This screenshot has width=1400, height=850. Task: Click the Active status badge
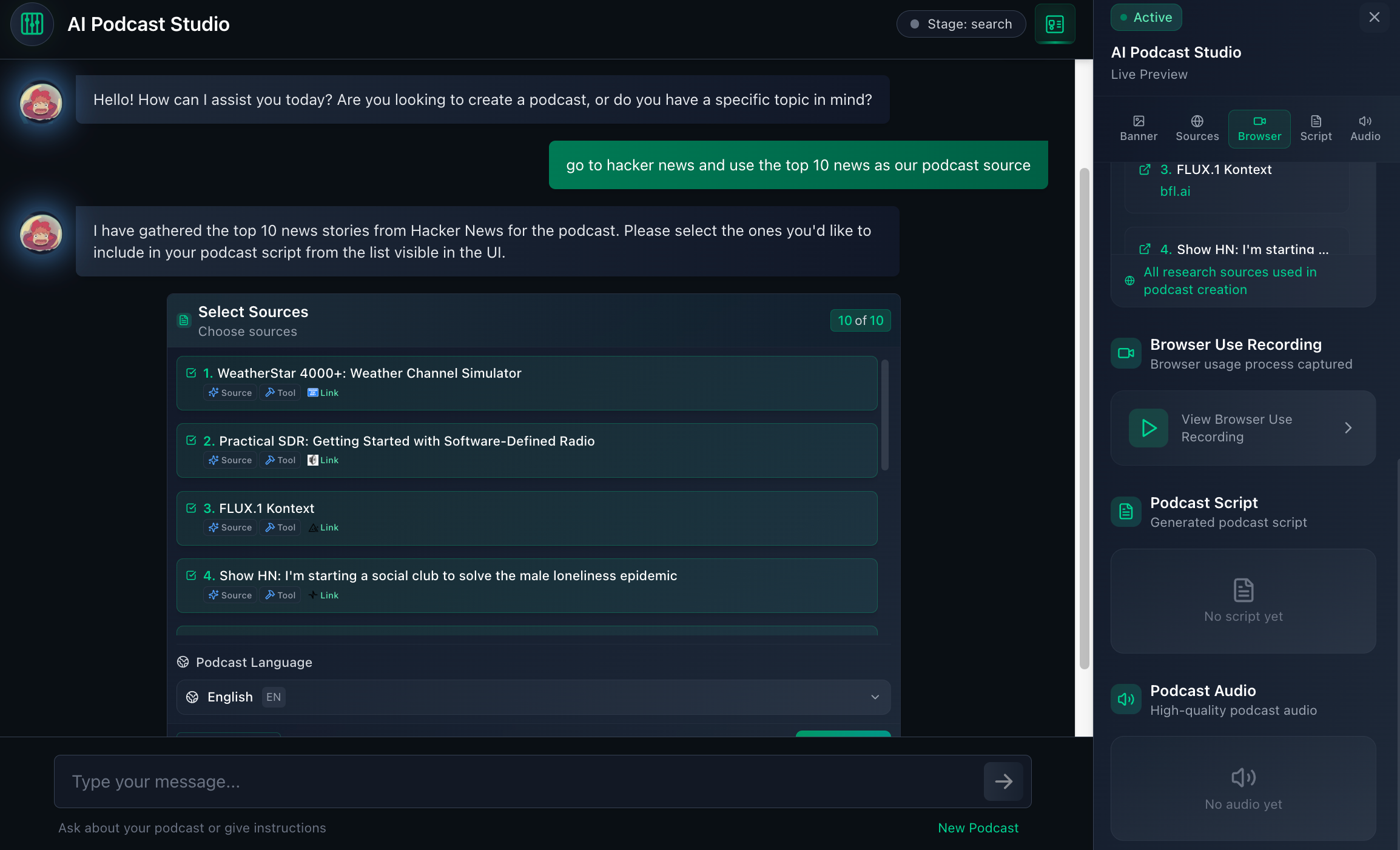(1146, 18)
